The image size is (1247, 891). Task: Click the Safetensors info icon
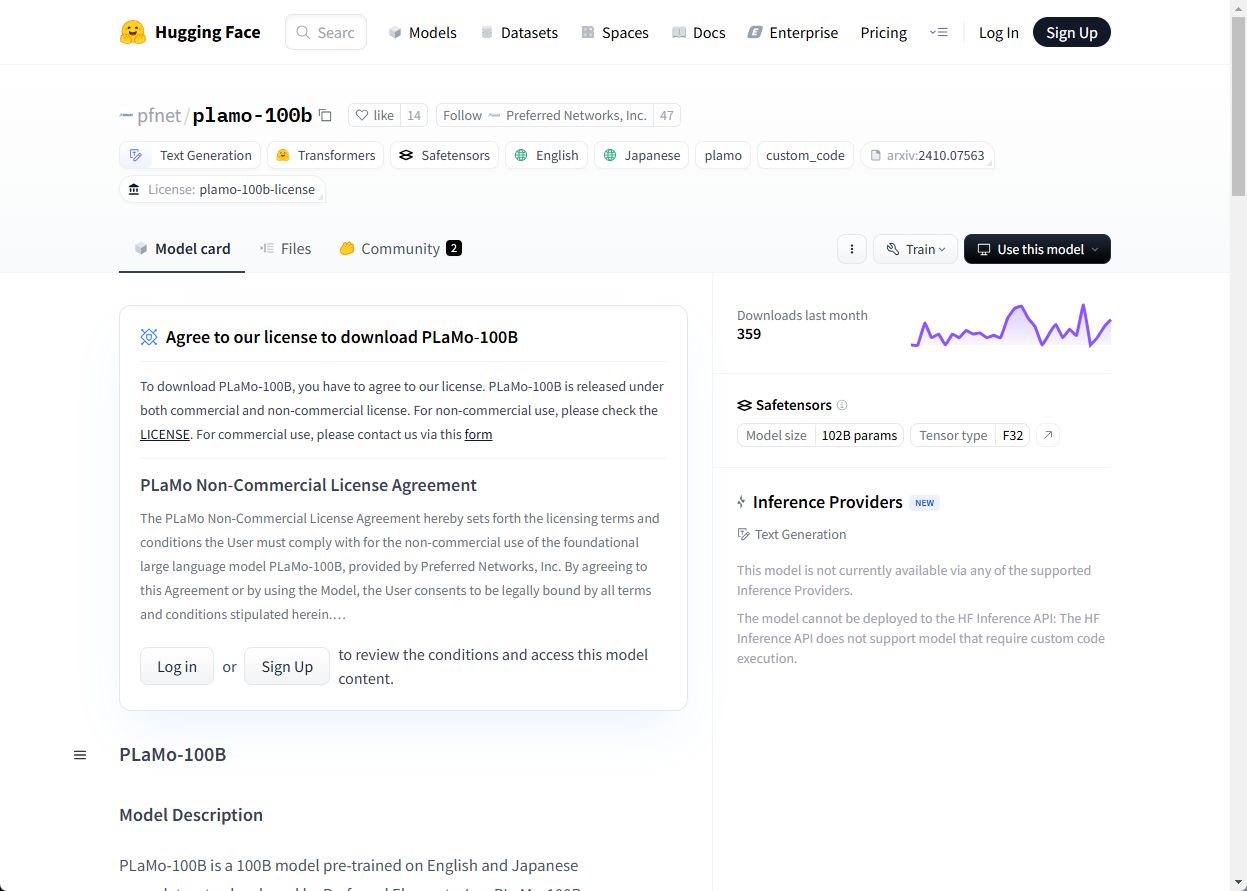(x=842, y=405)
